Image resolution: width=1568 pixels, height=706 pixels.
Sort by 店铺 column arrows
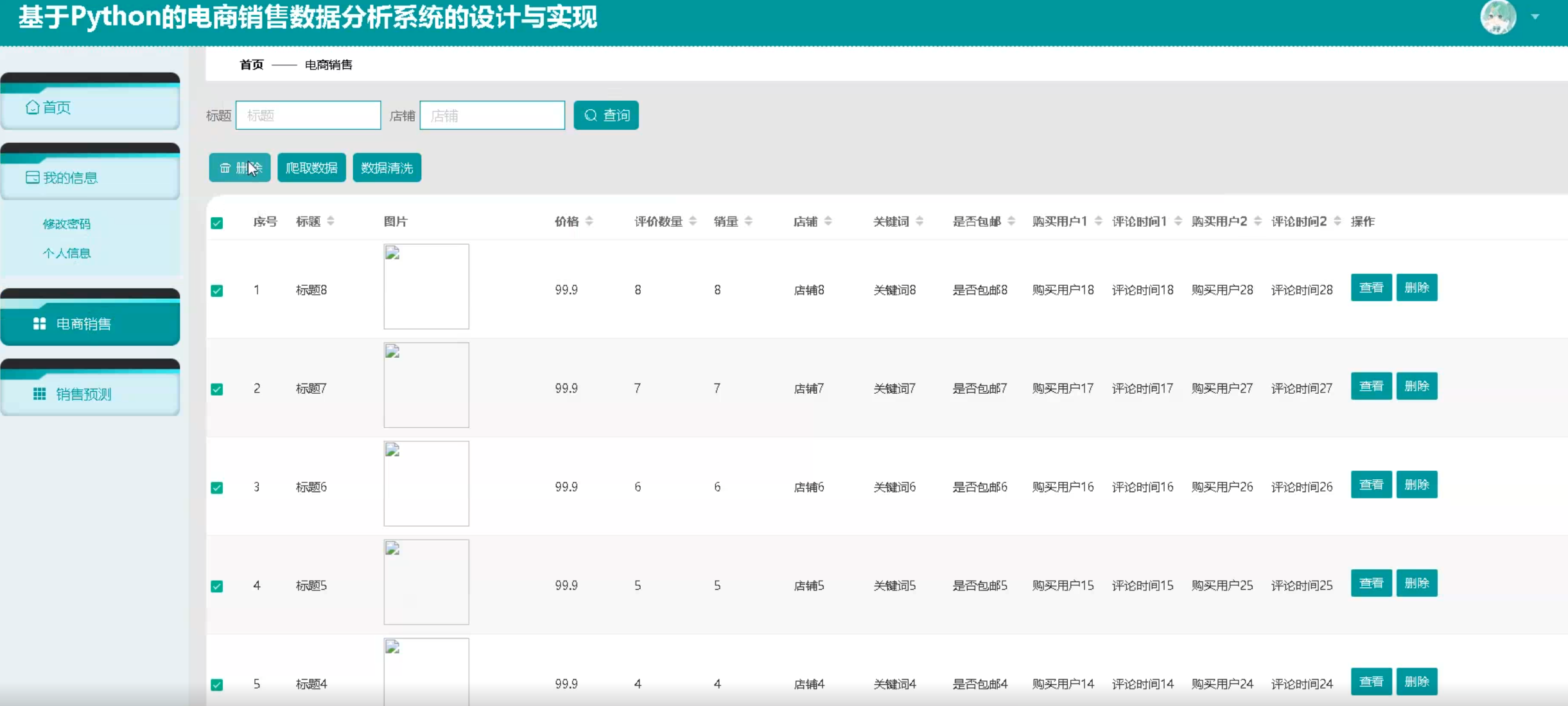(x=828, y=222)
